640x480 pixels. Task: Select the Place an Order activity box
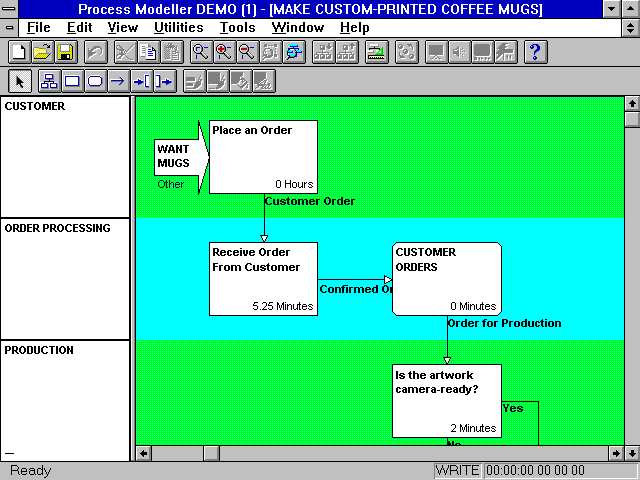point(263,157)
